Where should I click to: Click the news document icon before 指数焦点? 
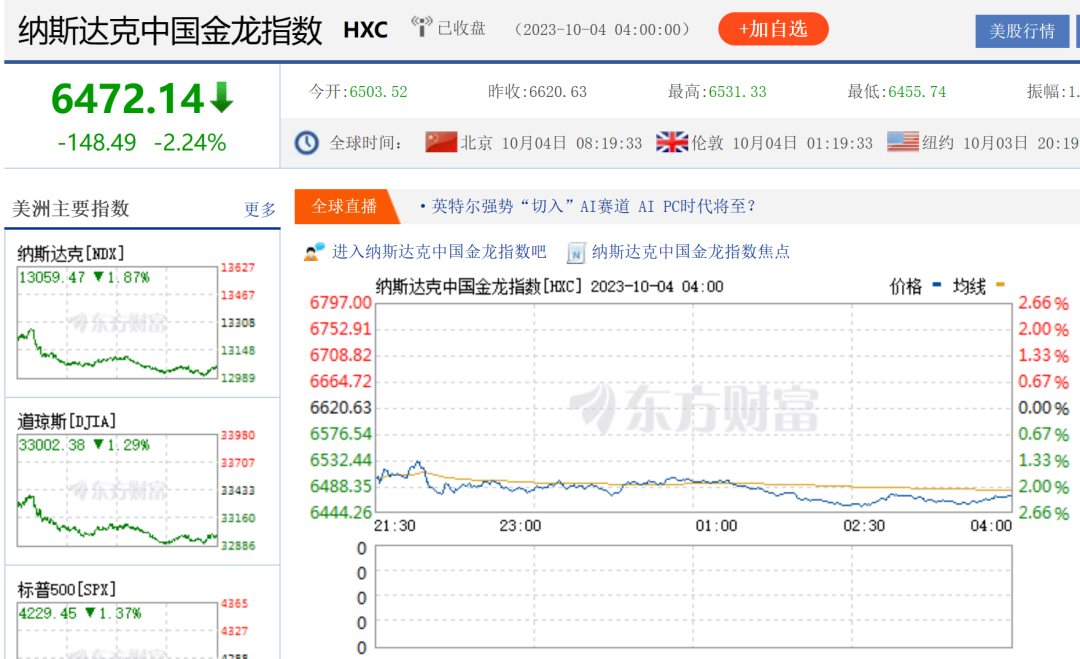576,253
